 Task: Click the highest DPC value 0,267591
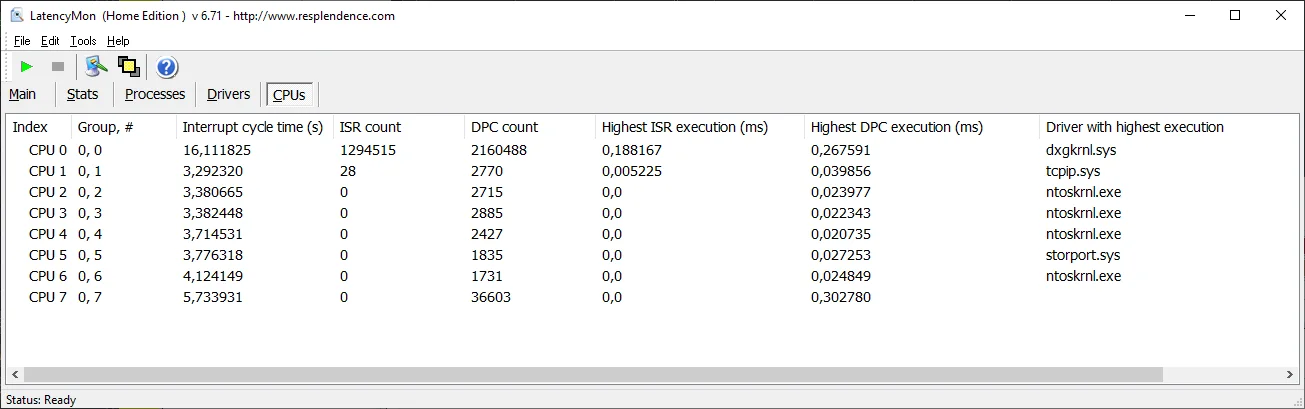pos(840,150)
